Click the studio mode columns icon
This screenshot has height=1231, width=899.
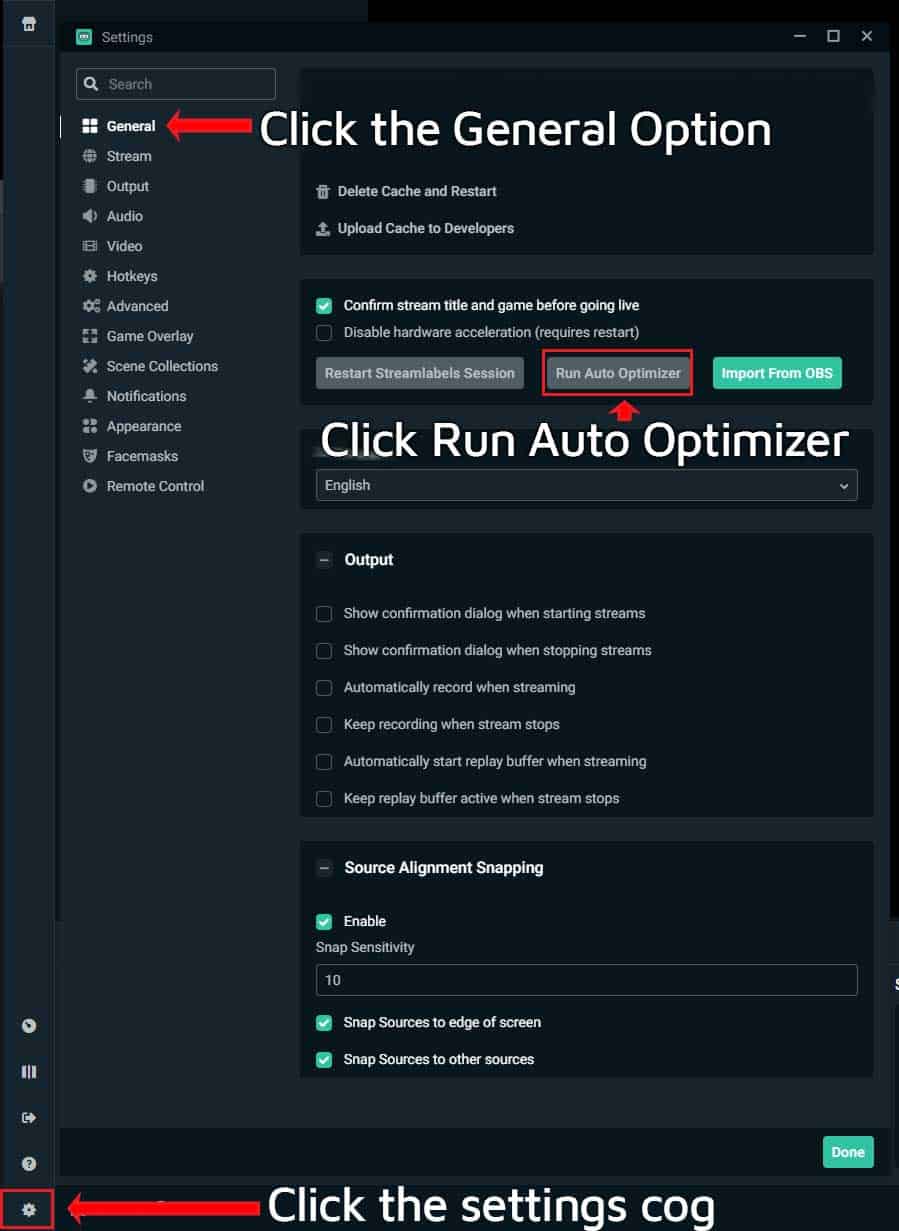pos(29,1072)
